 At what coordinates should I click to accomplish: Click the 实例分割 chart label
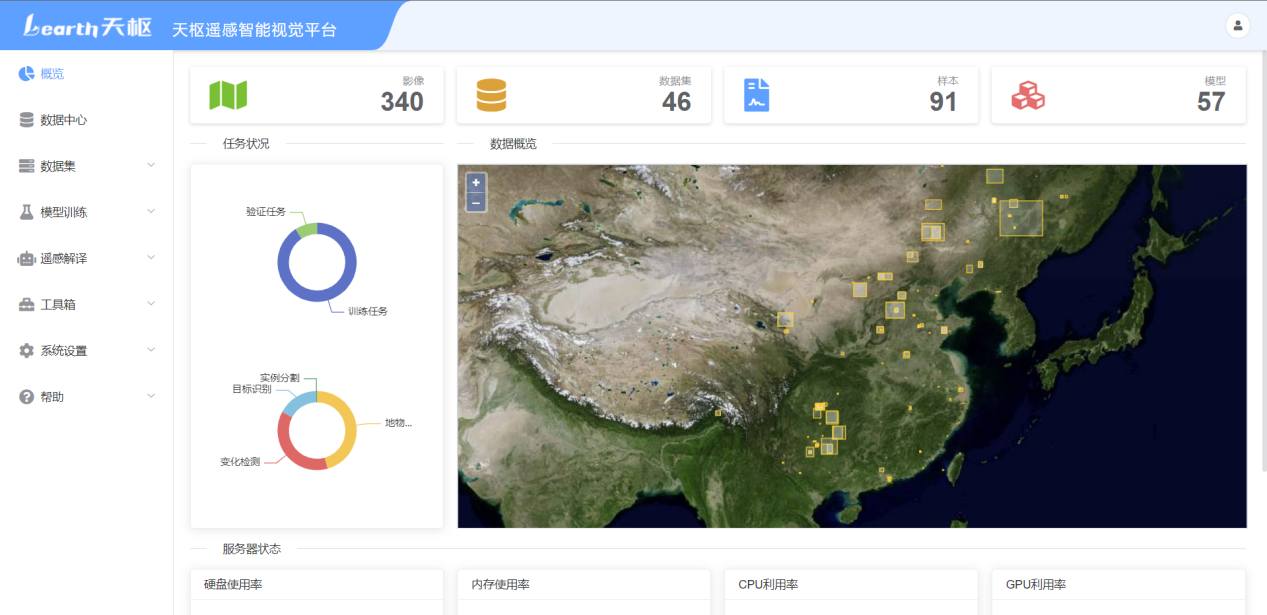(279, 378)
